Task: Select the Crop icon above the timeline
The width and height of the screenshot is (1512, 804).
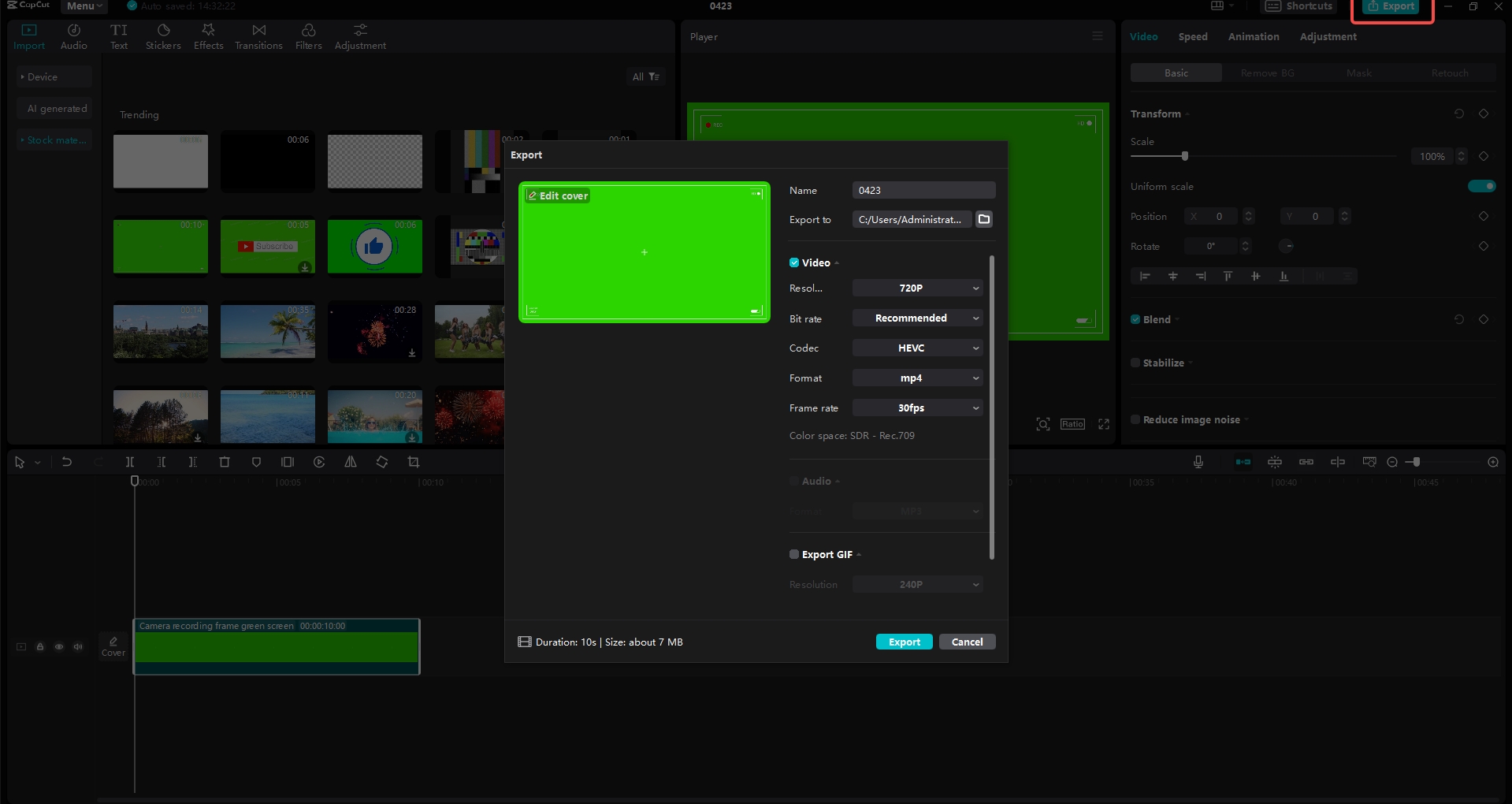Action: (x=414, y=462)
